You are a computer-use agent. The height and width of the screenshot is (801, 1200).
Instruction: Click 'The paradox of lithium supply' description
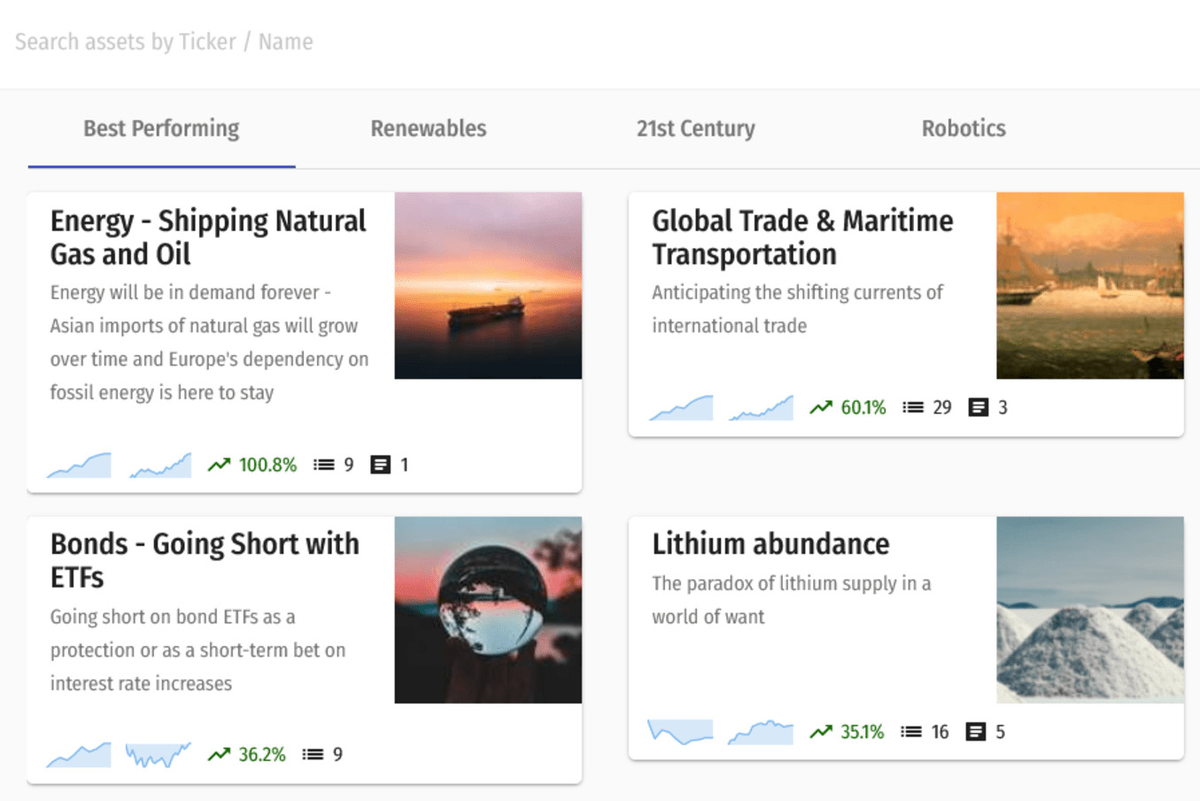coord(791,600)
